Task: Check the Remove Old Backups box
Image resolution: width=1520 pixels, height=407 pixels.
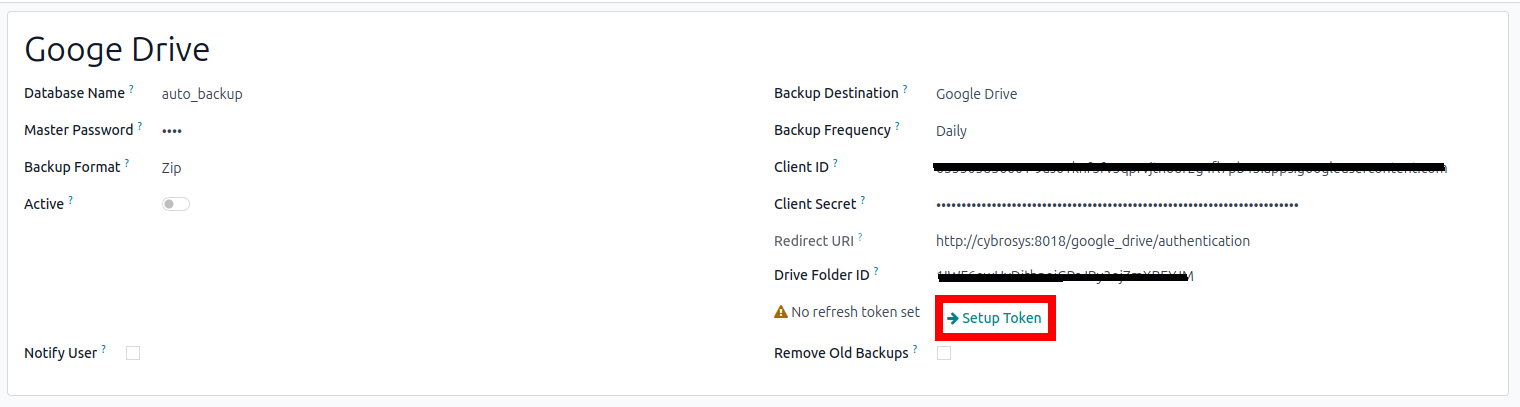Action: [944, 353]
